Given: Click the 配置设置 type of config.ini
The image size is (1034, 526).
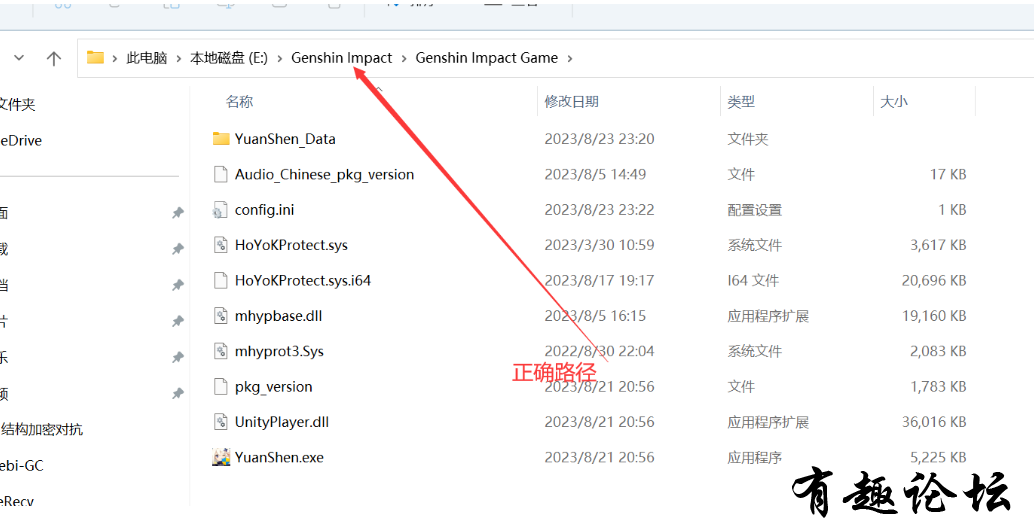Looking at the screenshot, I should [754, 210].
